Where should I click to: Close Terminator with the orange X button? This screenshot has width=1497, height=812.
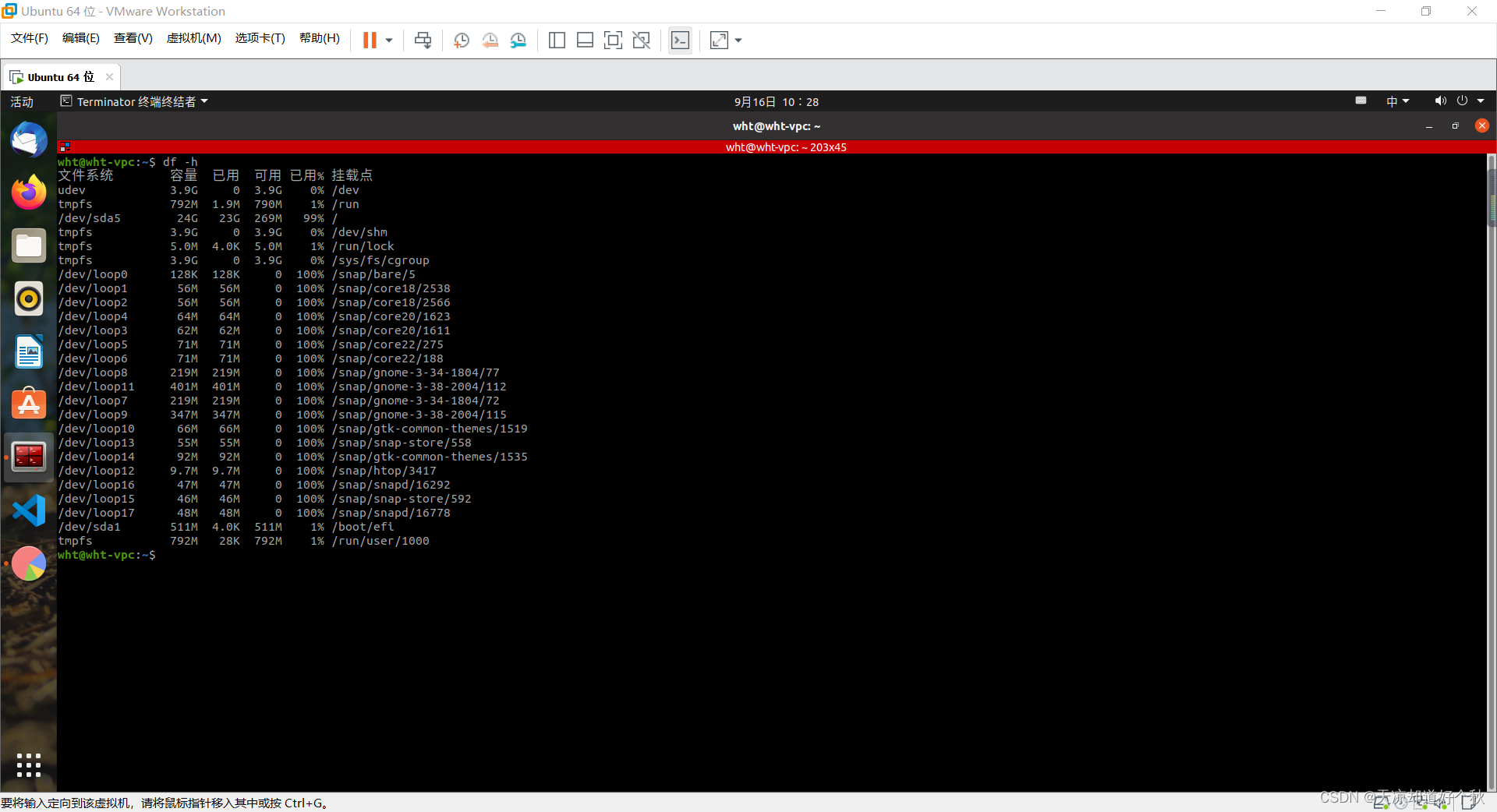[1482, 125]
